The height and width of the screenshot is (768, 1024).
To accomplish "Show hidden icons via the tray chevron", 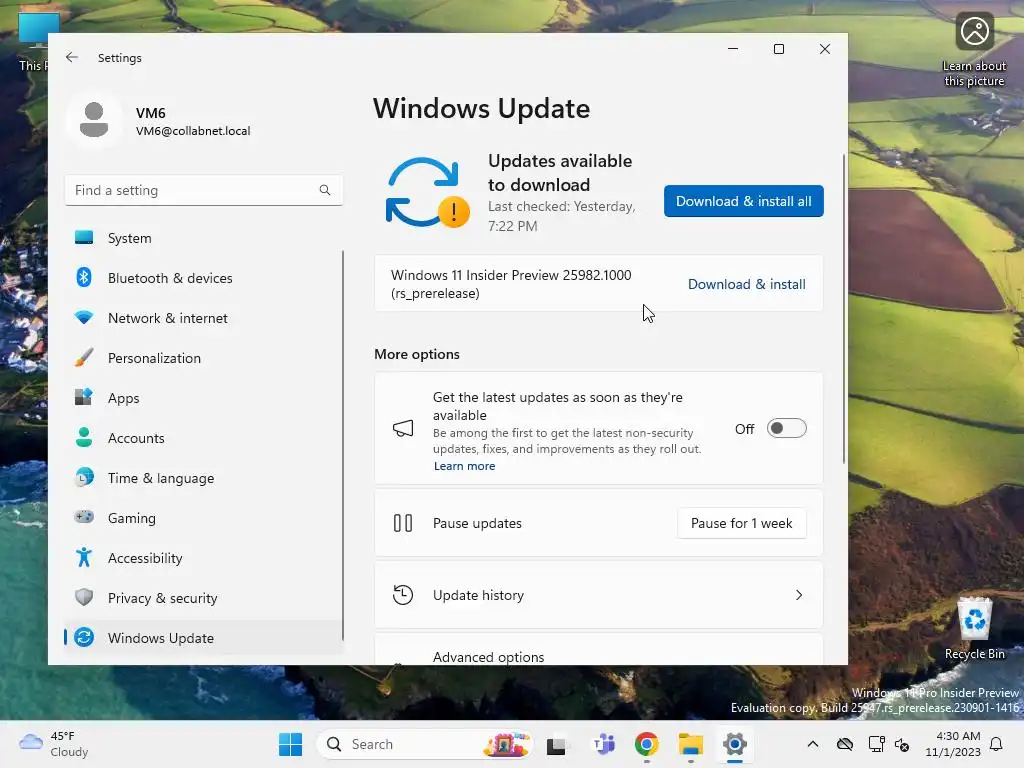I will tap(812, 744).
